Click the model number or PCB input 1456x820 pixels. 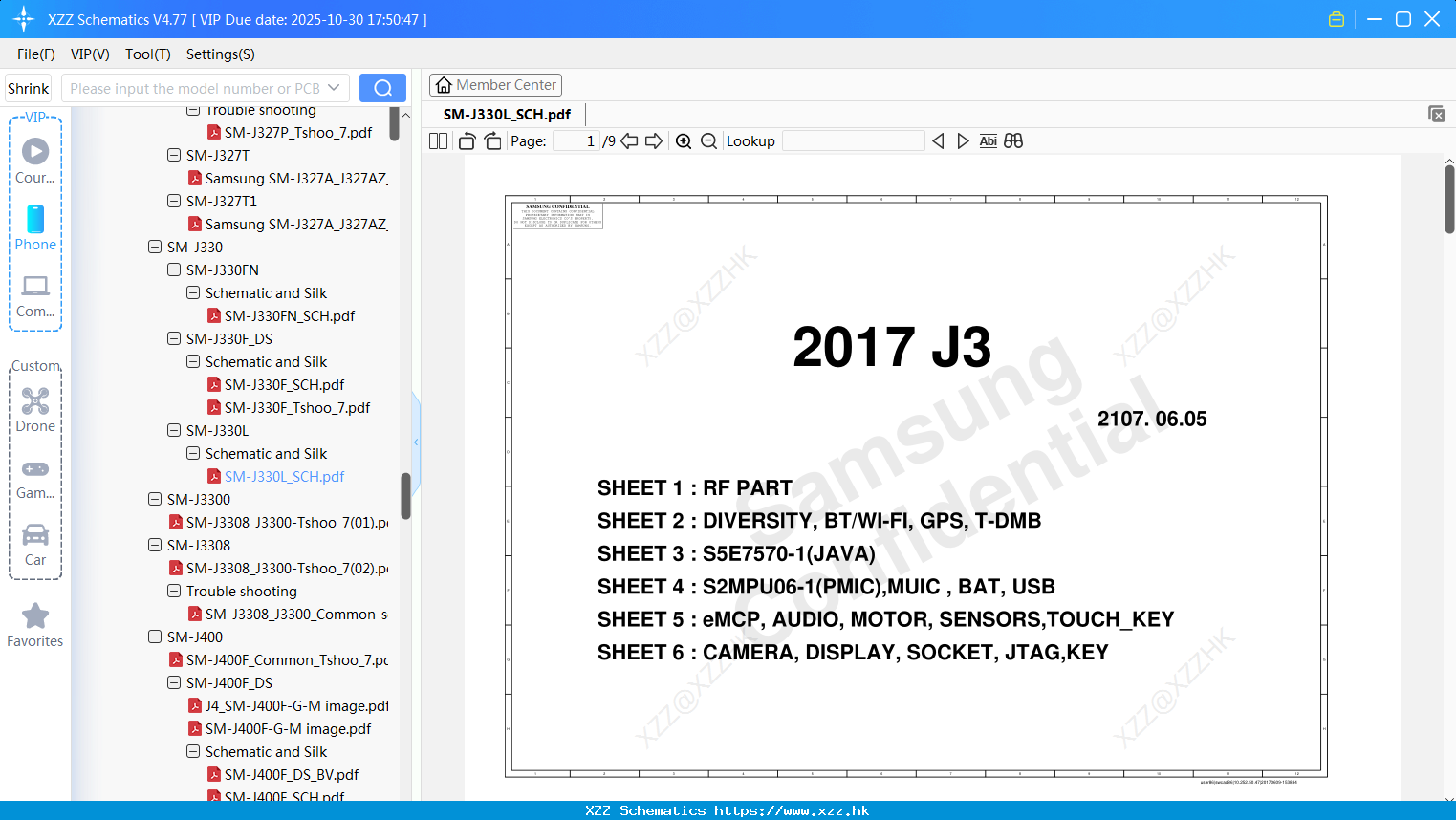coord(195,88)
